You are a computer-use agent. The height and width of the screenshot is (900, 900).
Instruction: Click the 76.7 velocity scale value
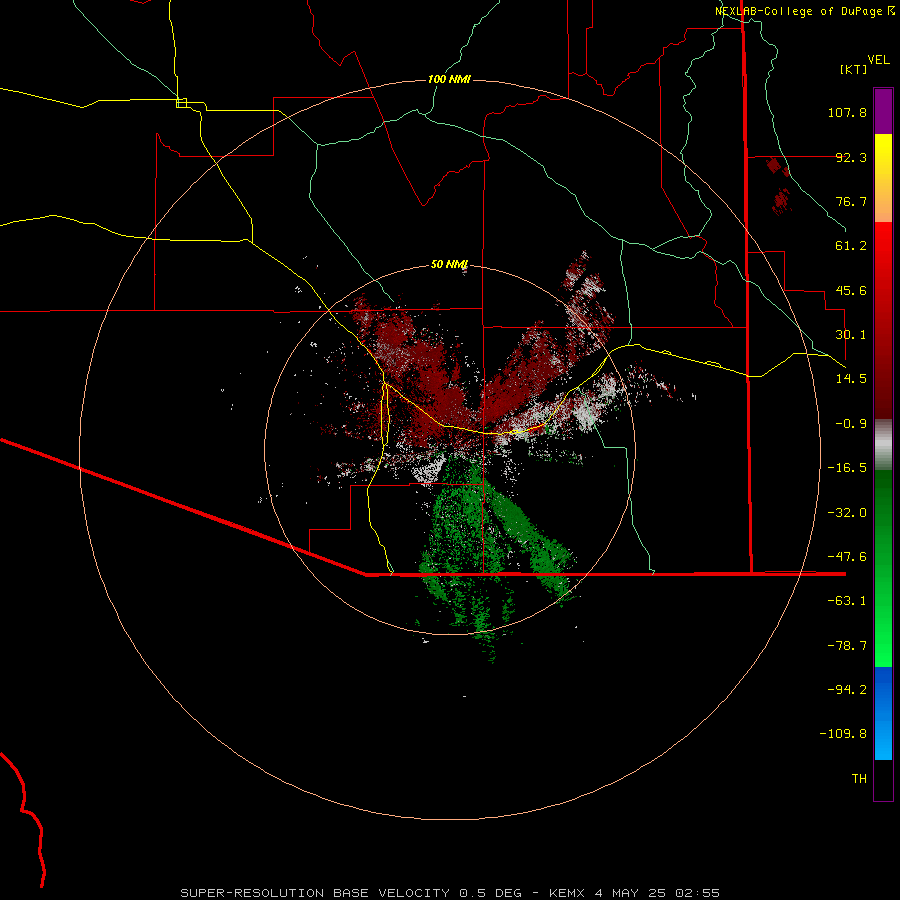pos(851,201)
